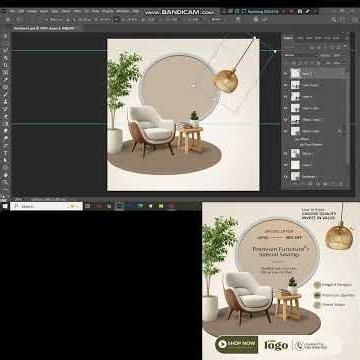
Task: Select the Pen tool
Action: coord(6,145)
